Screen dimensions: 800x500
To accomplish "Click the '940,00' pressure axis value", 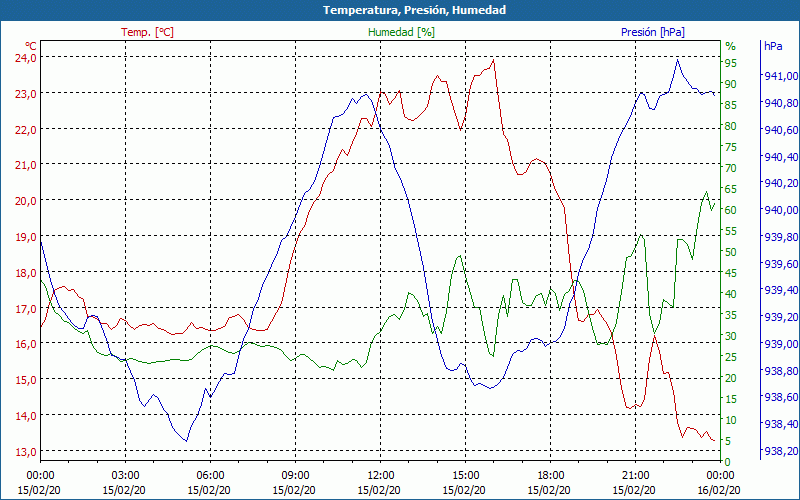I will point(781,210).
